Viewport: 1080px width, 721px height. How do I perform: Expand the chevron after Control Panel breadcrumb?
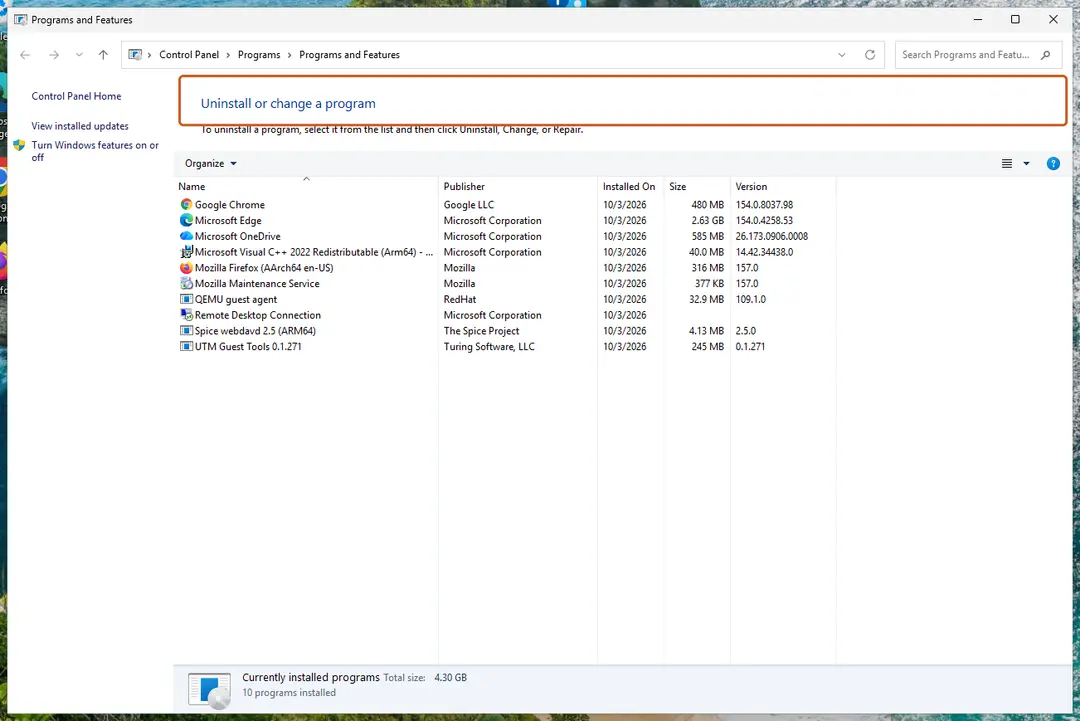tap(228, 54)
